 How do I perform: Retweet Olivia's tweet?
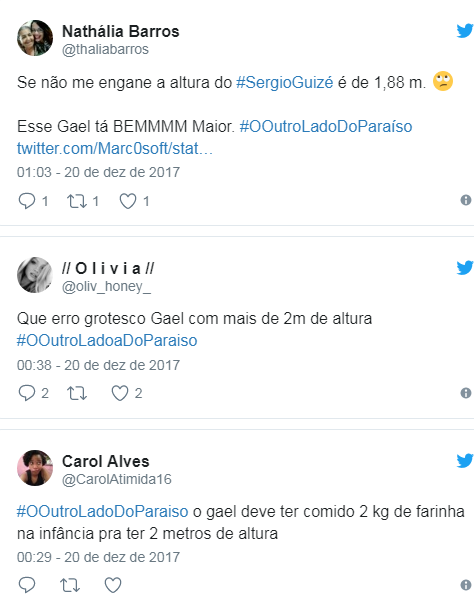tap(77, 393)
